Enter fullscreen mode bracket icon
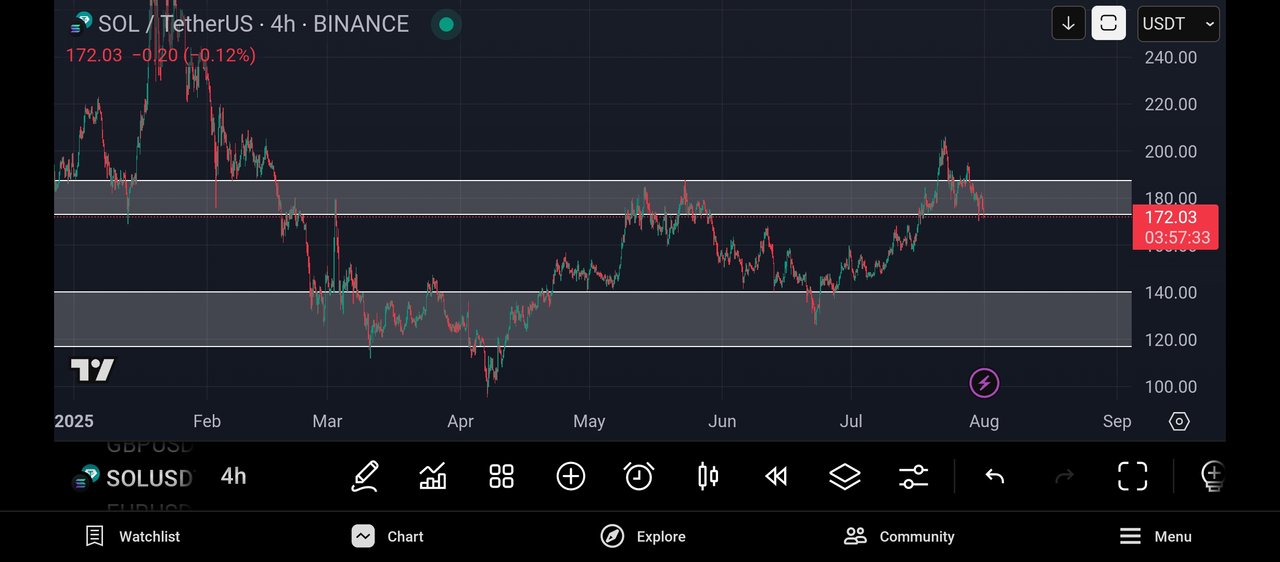The image size is (1280, 562). point(1132,476)
